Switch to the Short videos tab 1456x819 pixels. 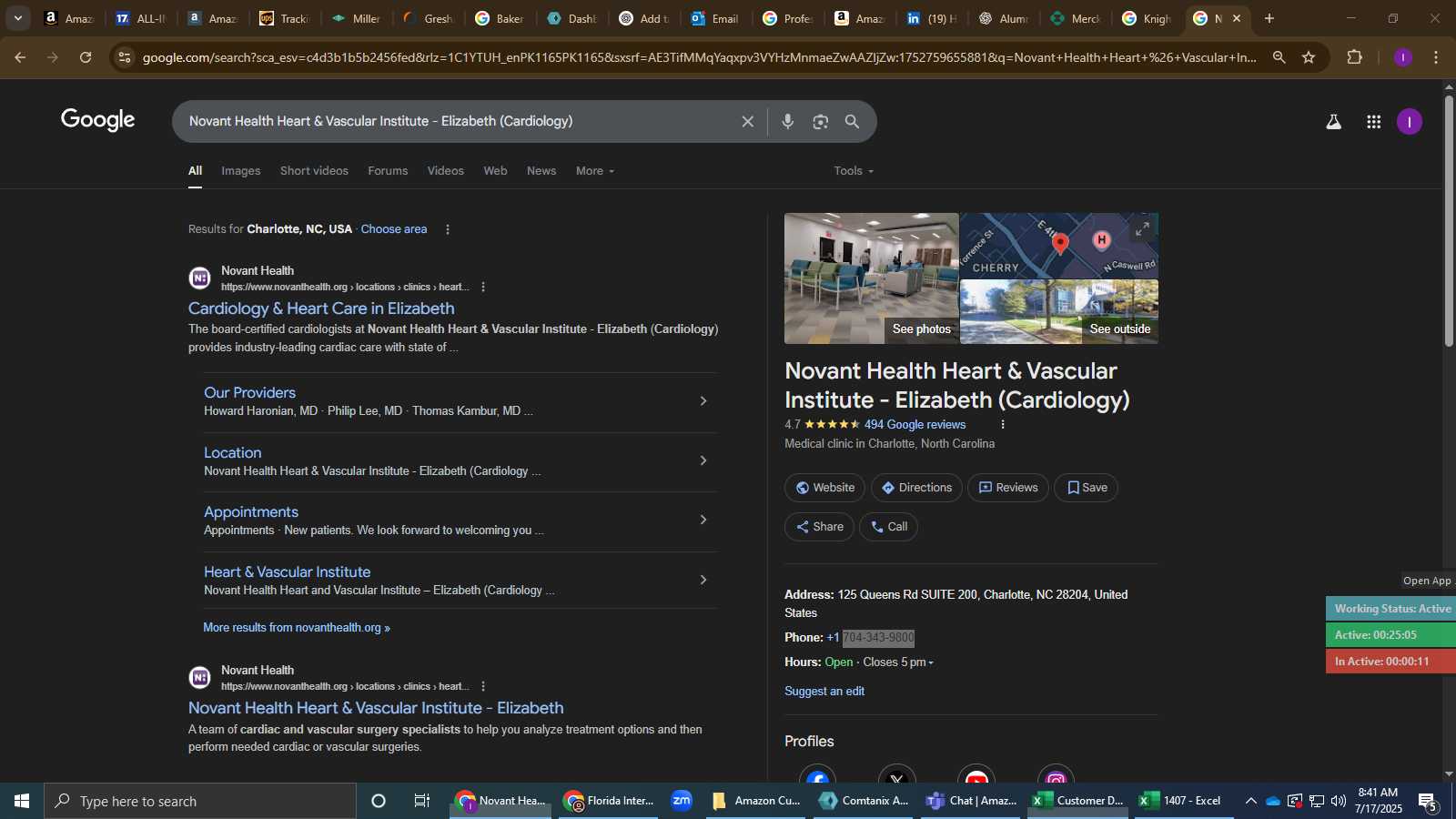[314, 171]
